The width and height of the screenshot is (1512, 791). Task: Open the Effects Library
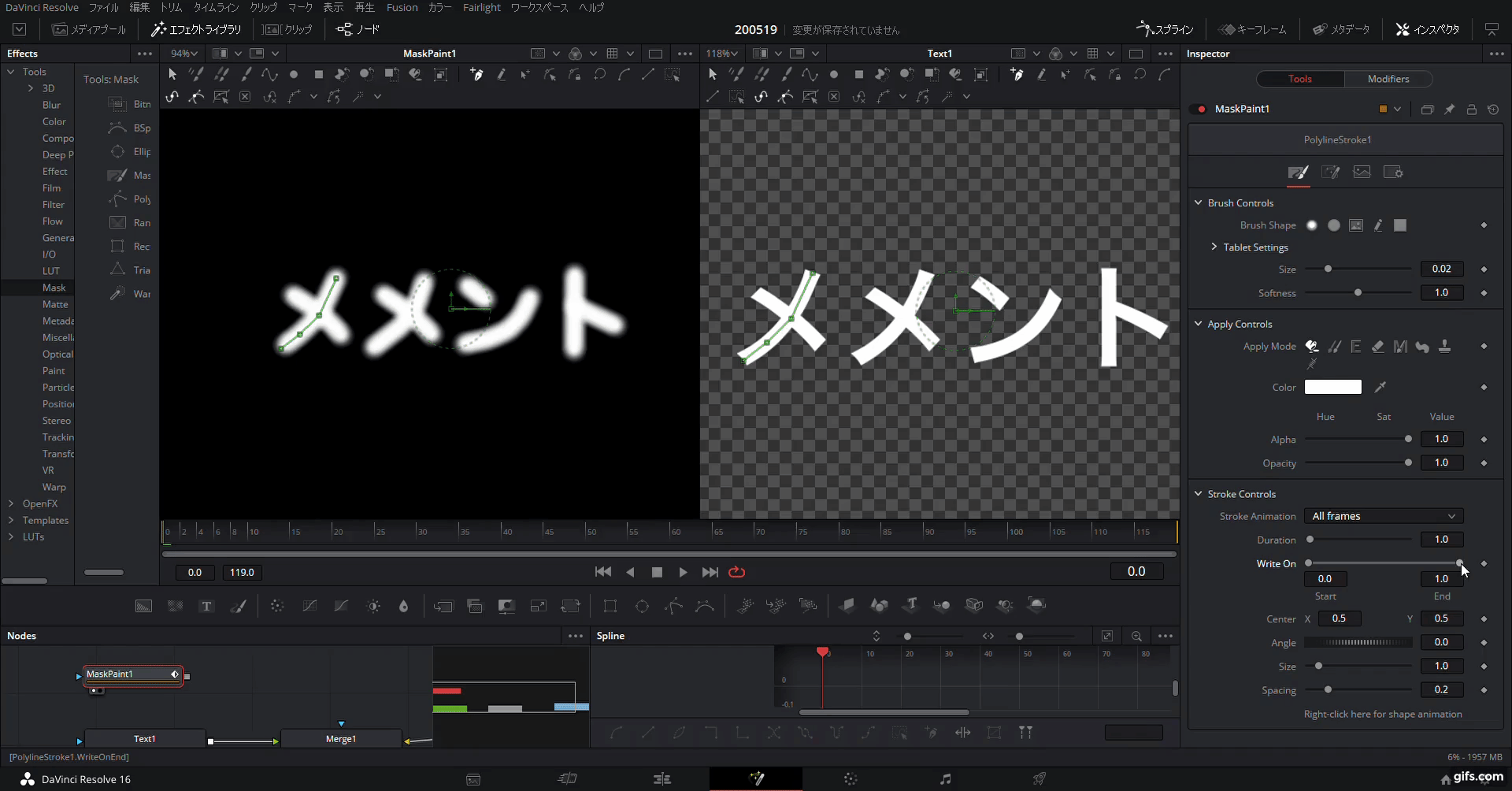click(x=195, y=29)
